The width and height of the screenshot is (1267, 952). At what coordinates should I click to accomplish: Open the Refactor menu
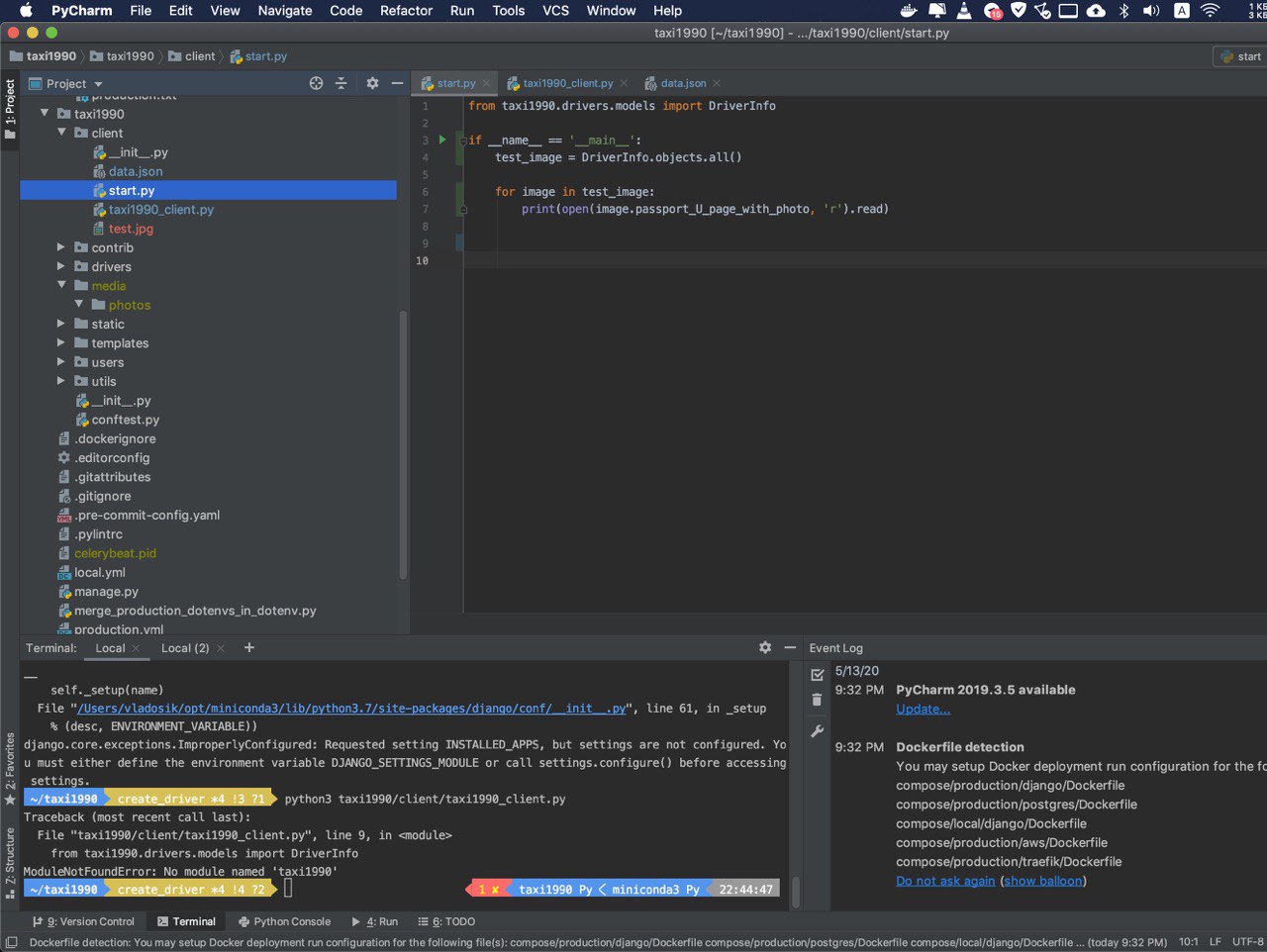406,11
